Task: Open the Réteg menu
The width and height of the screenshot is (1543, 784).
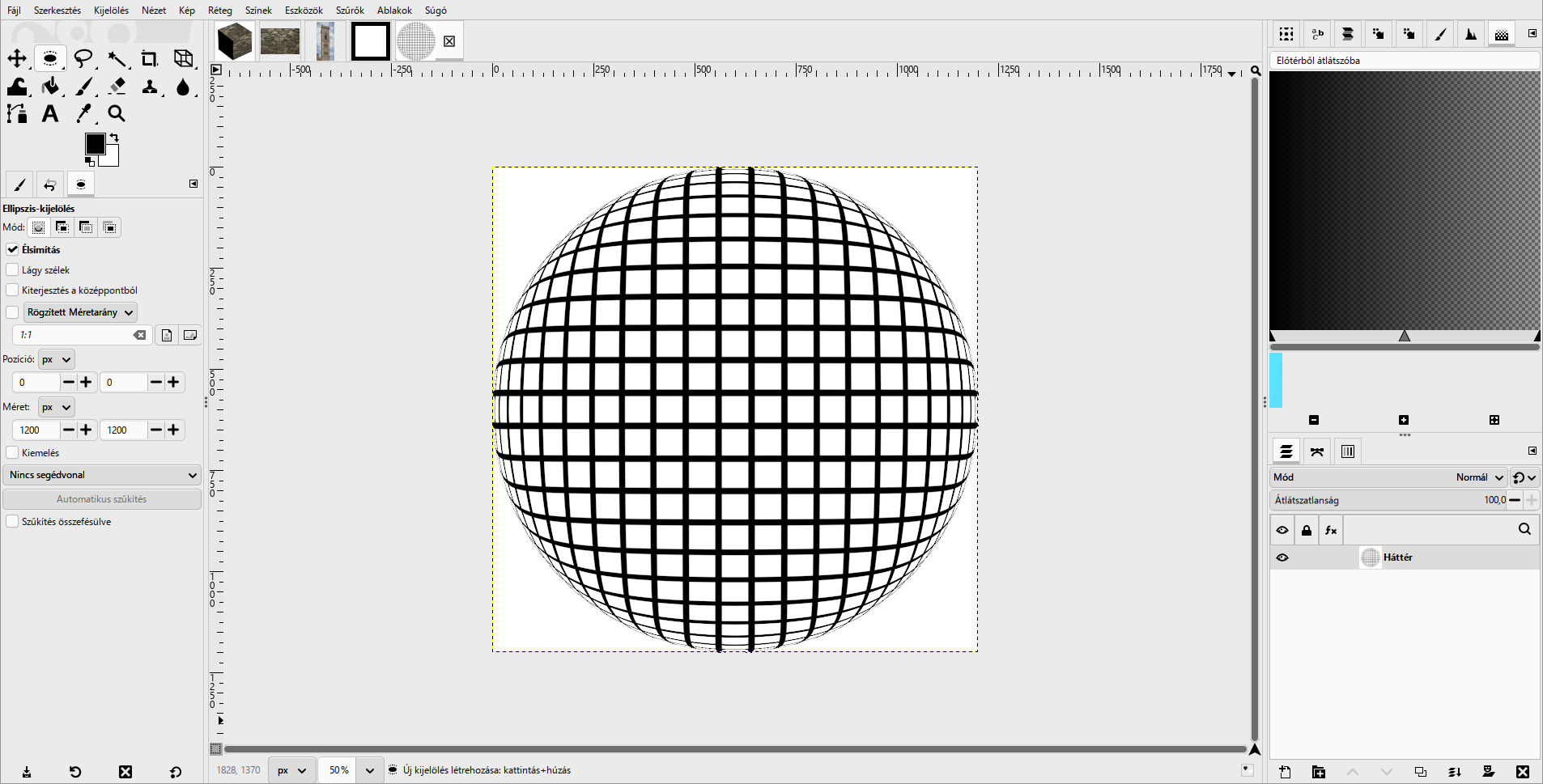Action: [220, 11]
